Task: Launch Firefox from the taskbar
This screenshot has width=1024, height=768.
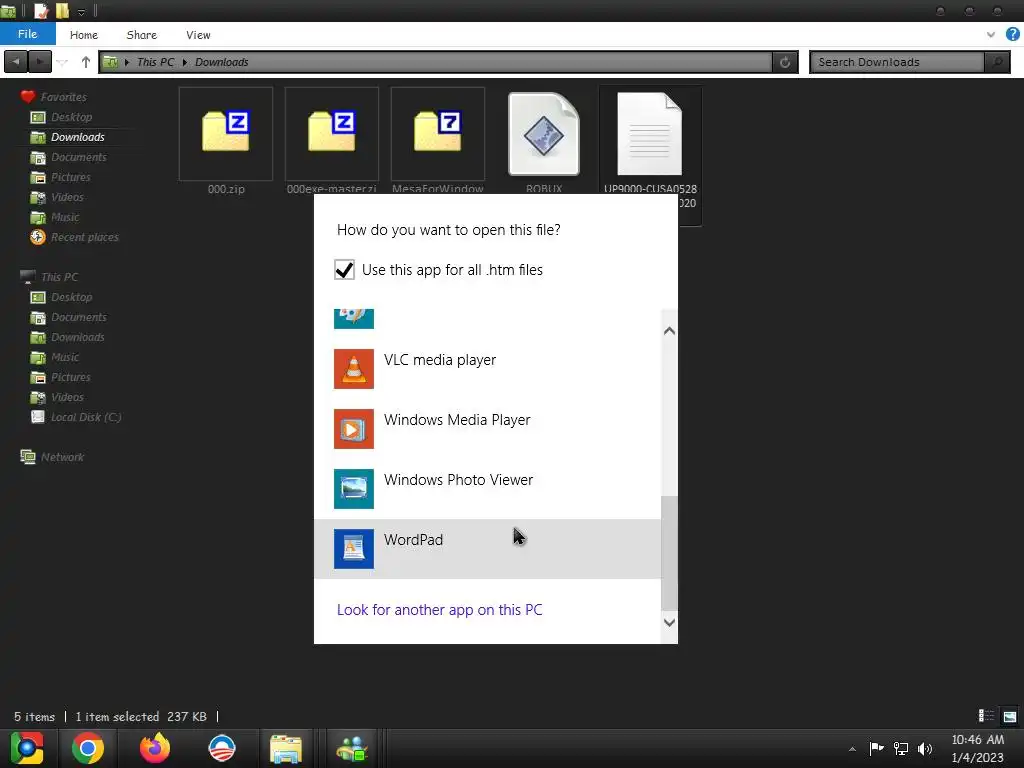Action: point(155,748)
